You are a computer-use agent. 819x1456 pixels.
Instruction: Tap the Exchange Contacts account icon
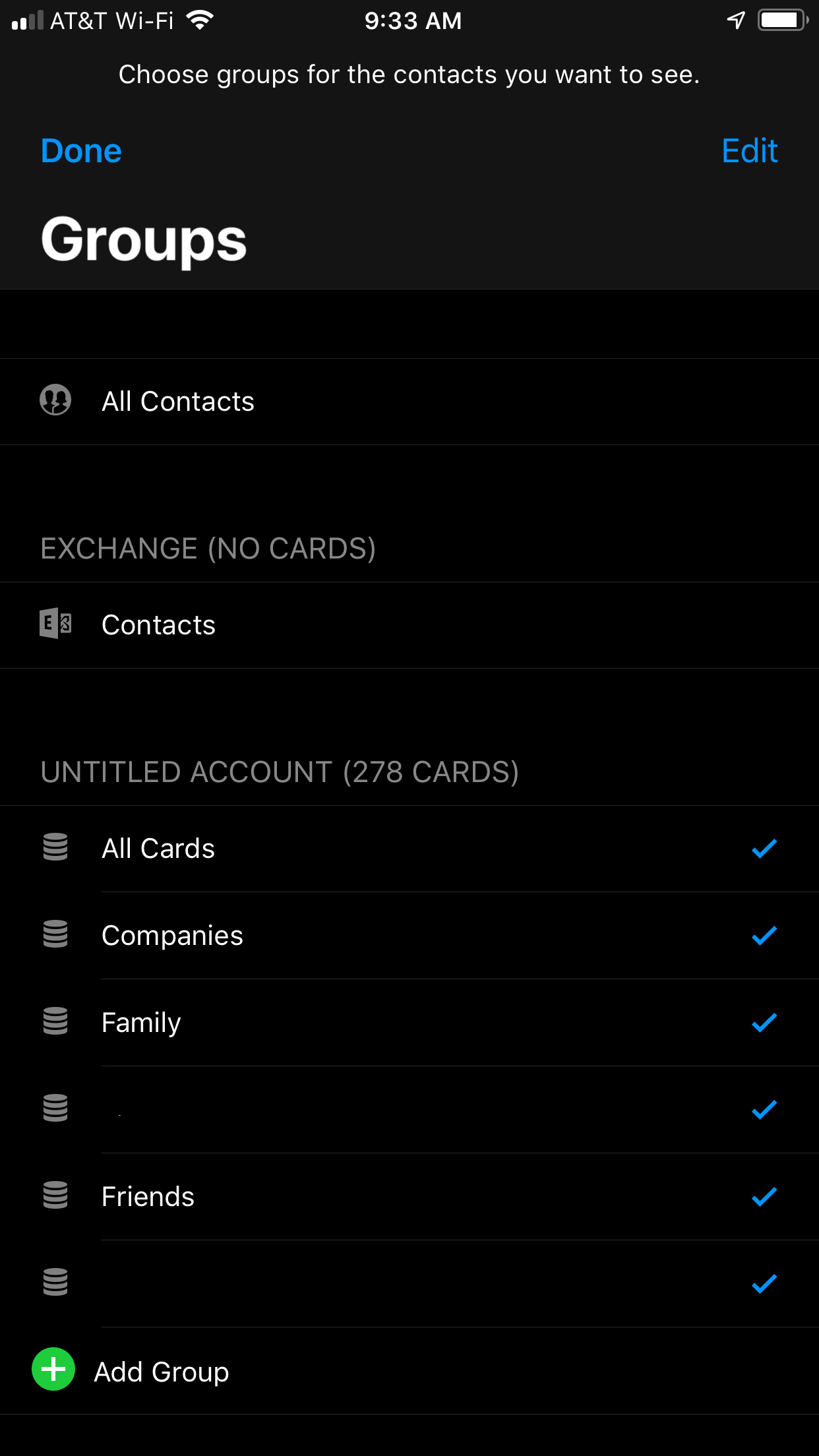pos(55,623)
